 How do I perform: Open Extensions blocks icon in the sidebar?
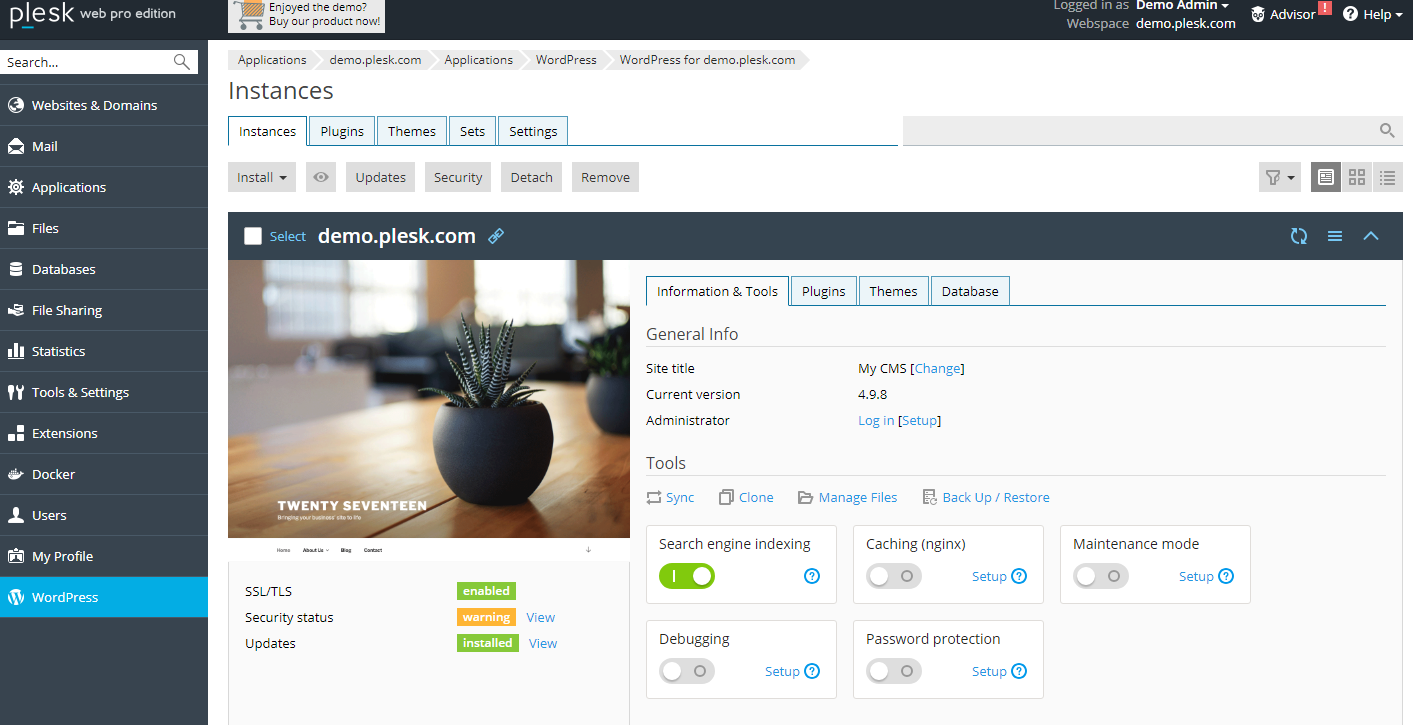pyautogui.click(x=16, y=433)
